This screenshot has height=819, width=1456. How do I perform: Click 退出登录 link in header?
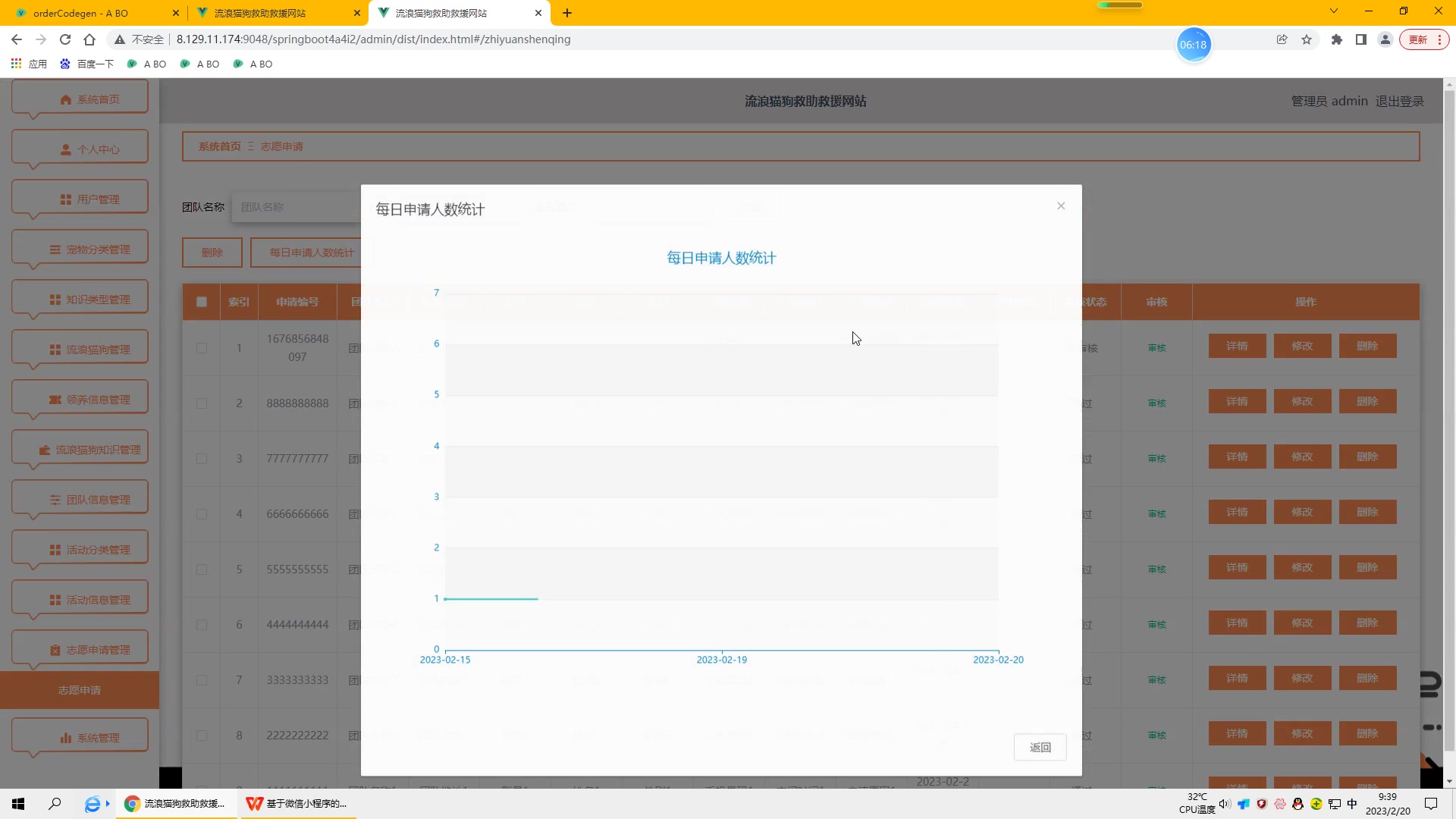[1399, 101]
